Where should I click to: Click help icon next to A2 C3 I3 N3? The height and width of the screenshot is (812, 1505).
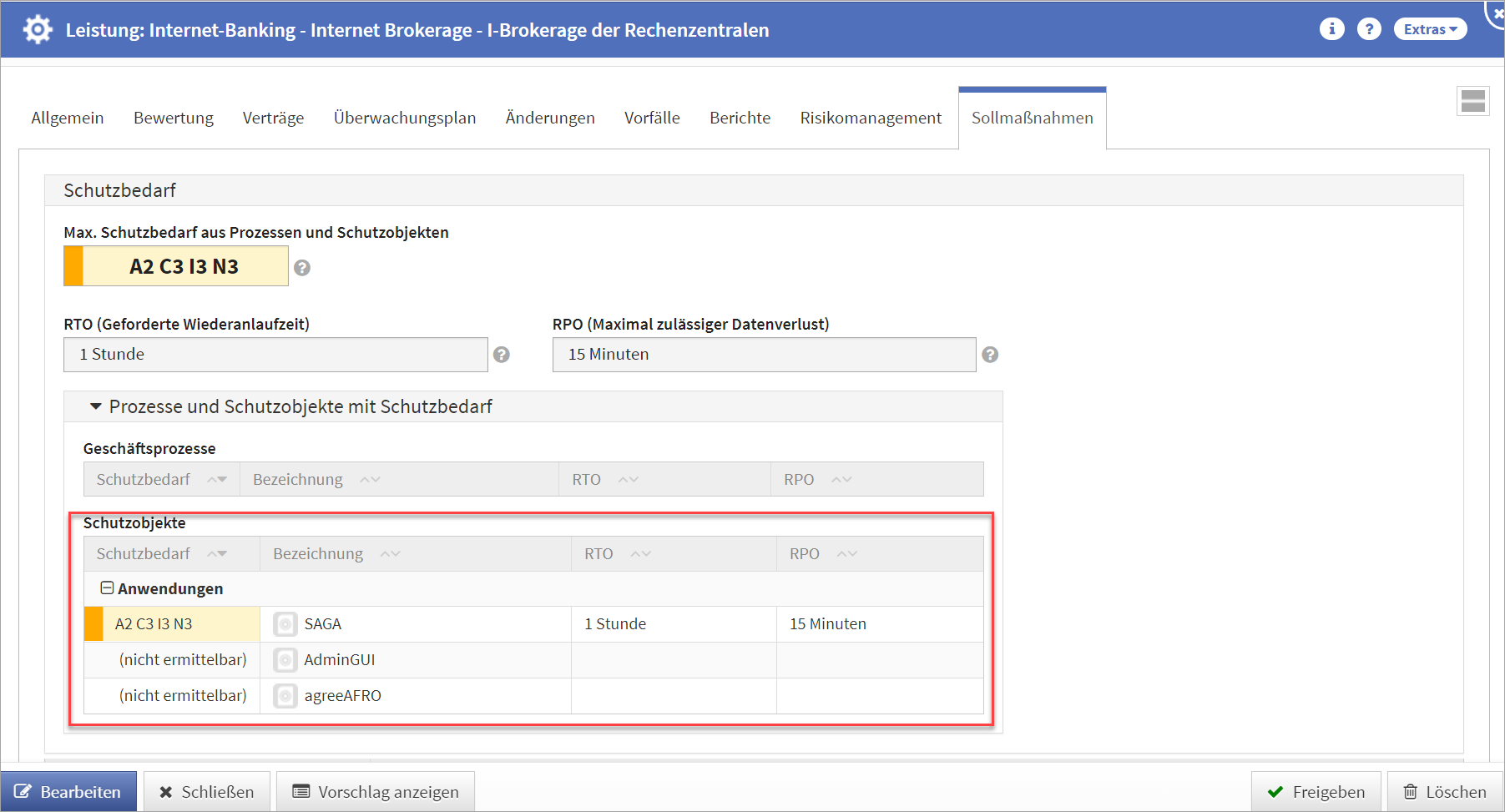click(302, 268)
